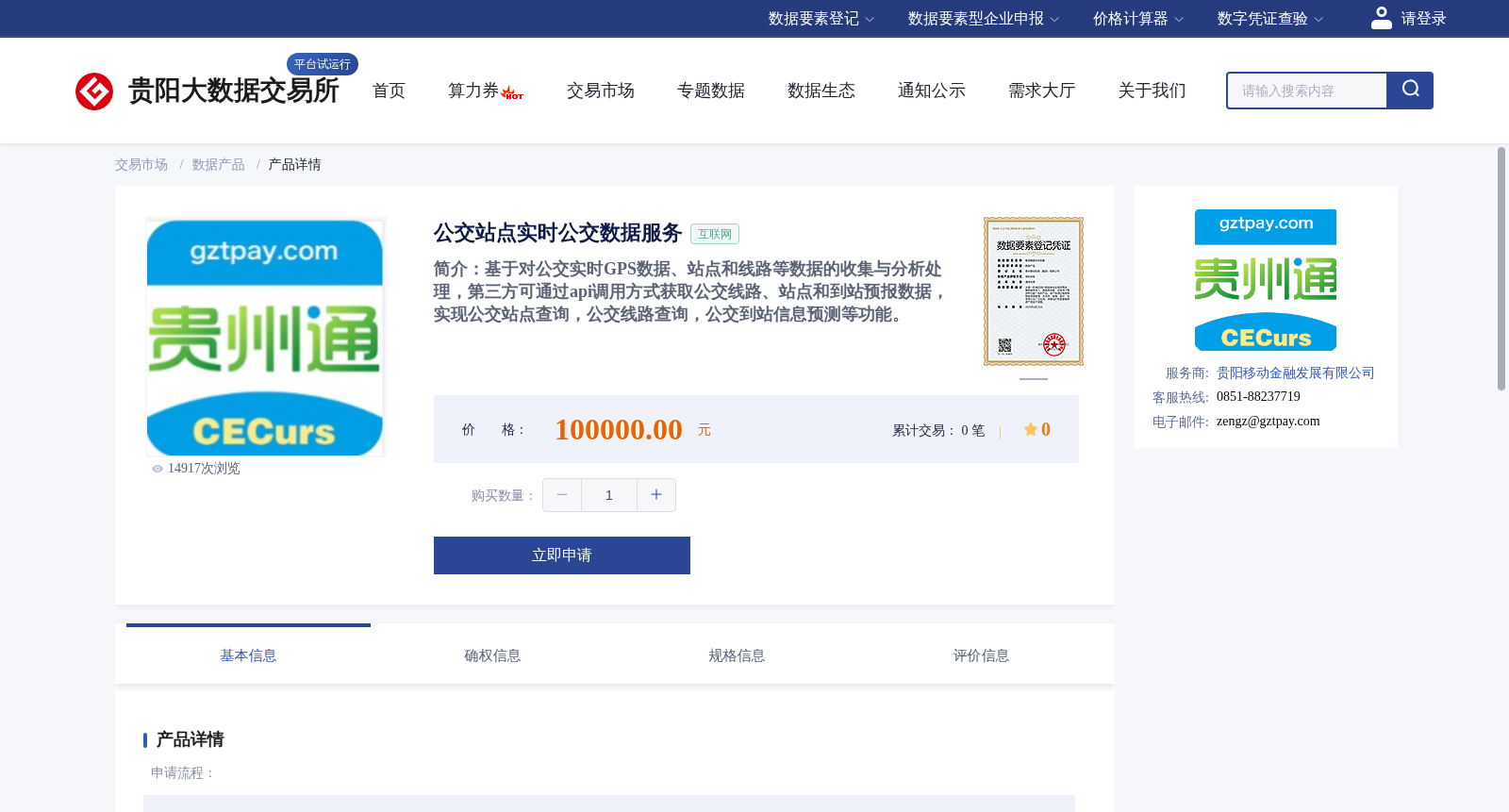The width and height of the screenshot is (1509, 812).
Task: Open the 贵阳移动金融发展有限公司 provider link
Action: click(x=1296, y=373)
